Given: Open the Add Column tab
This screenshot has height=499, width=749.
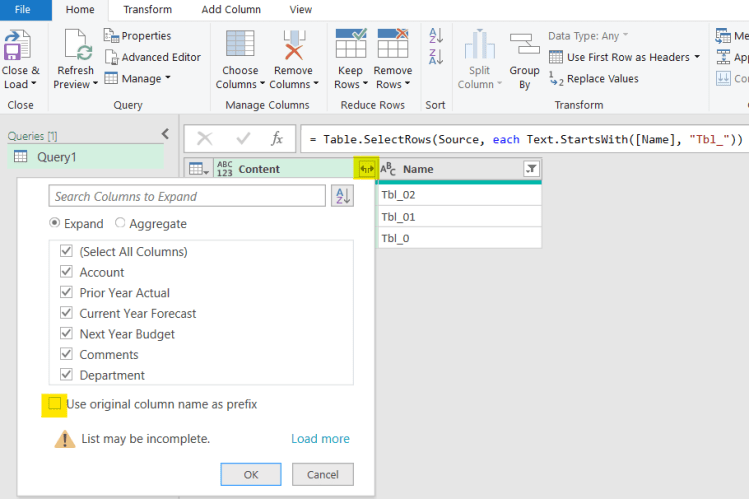Looking at the screenshot, I should click(x=231, y=10).
